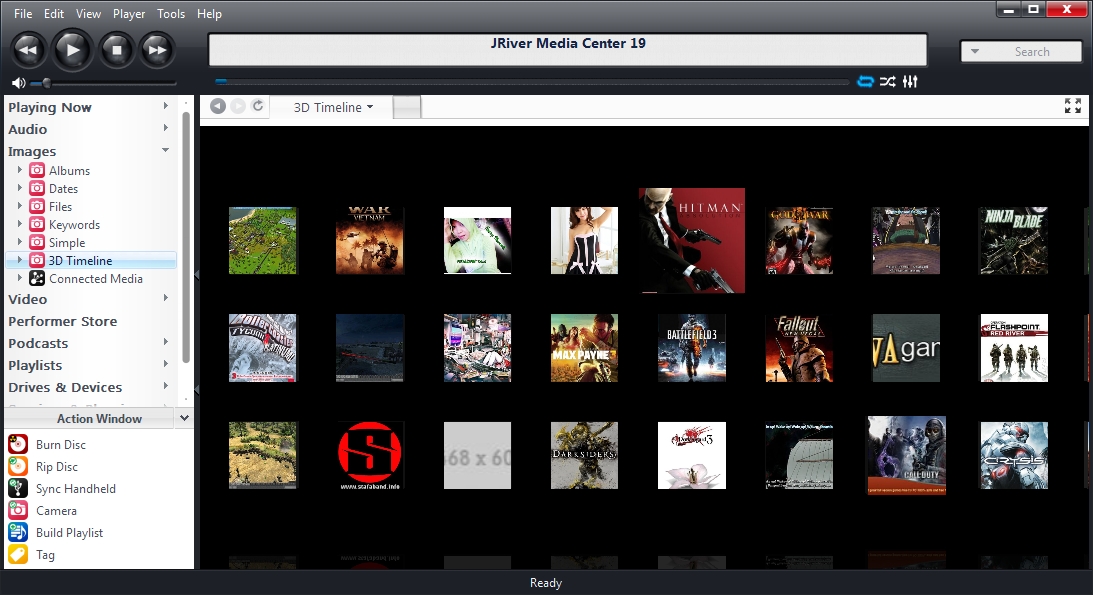The height and width of the screenshot is (595, 1093).
Task: Open the search options dropdown arrow
Action: point(975,52)
